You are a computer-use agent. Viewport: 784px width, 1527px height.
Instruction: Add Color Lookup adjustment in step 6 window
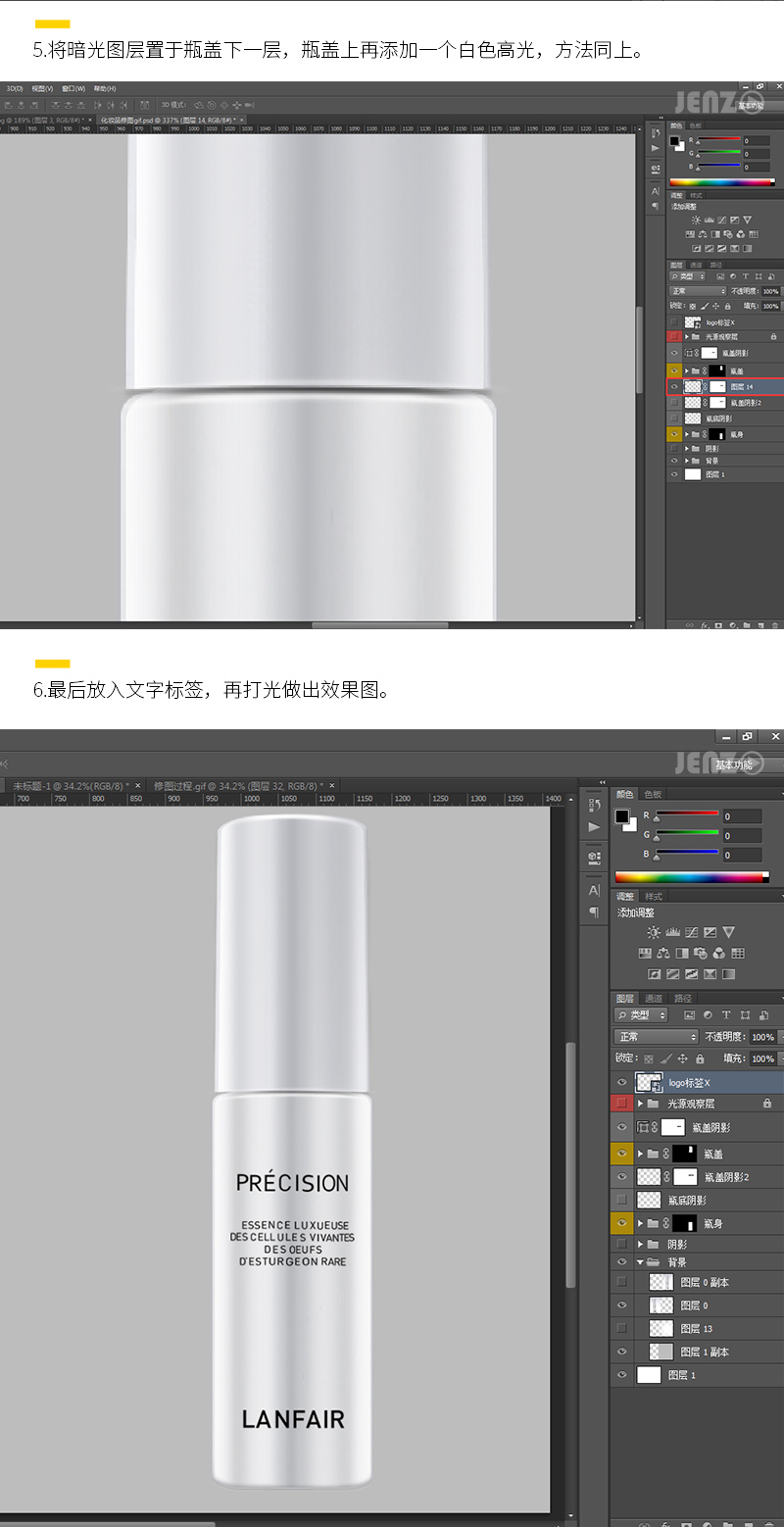click(x=738, y=953)
